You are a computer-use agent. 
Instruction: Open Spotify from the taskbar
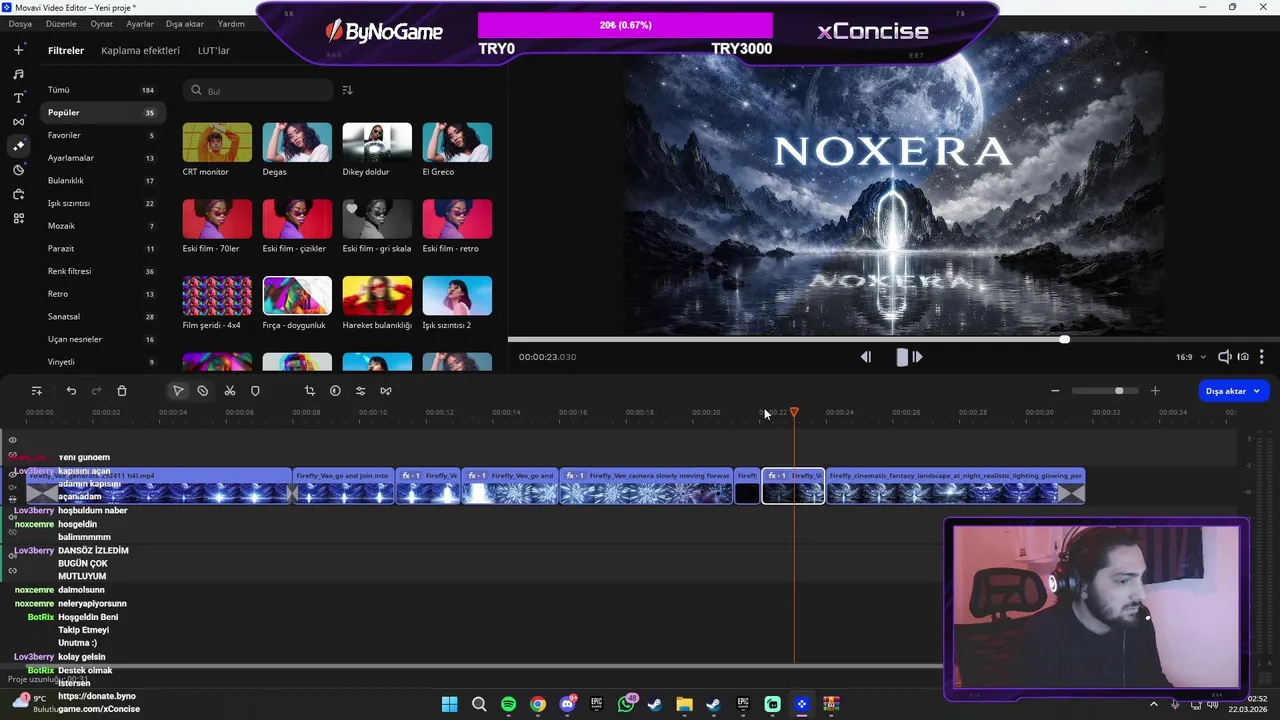click(508, 704)
